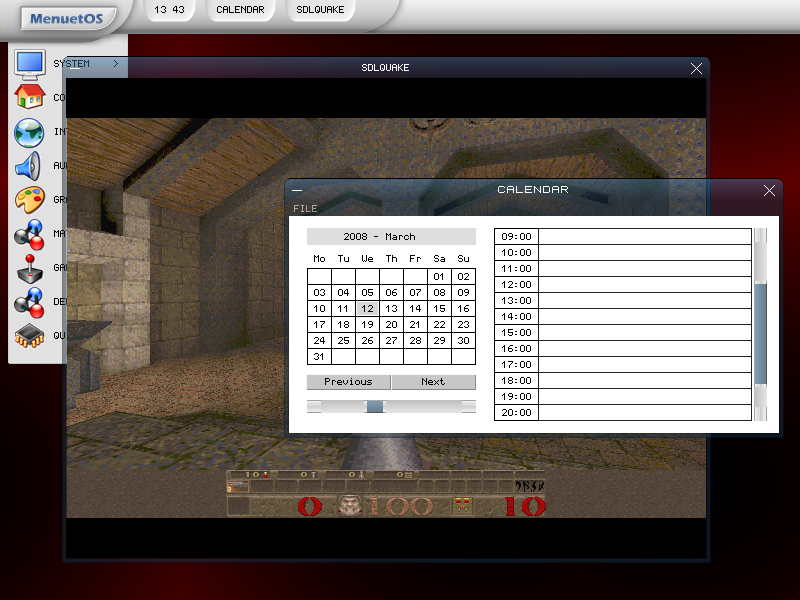Click the face portrait in Quake status bar
This screenshot has height=600, width=800.
tap(351, 506)
